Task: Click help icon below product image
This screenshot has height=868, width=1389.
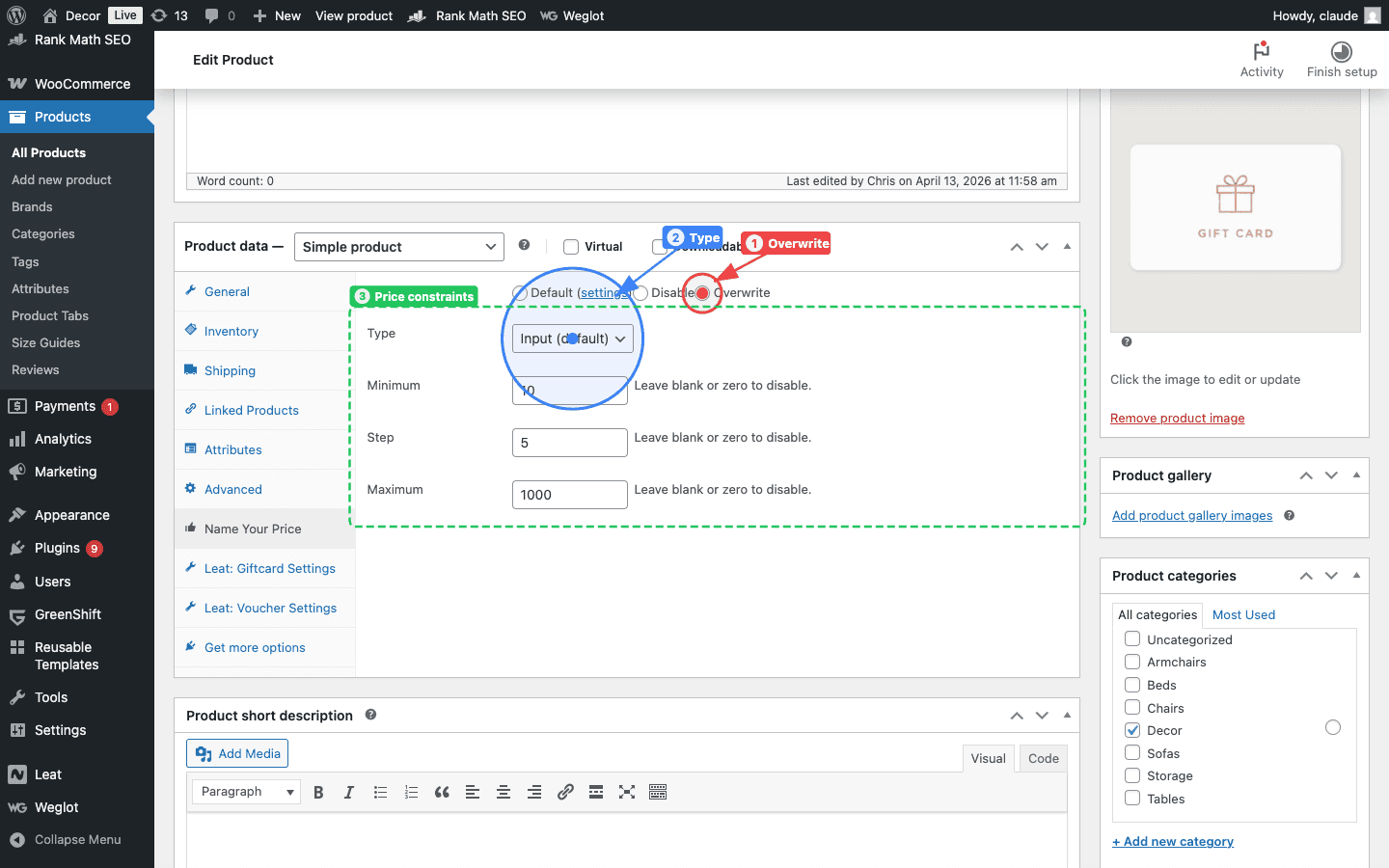Action: 1127,341
